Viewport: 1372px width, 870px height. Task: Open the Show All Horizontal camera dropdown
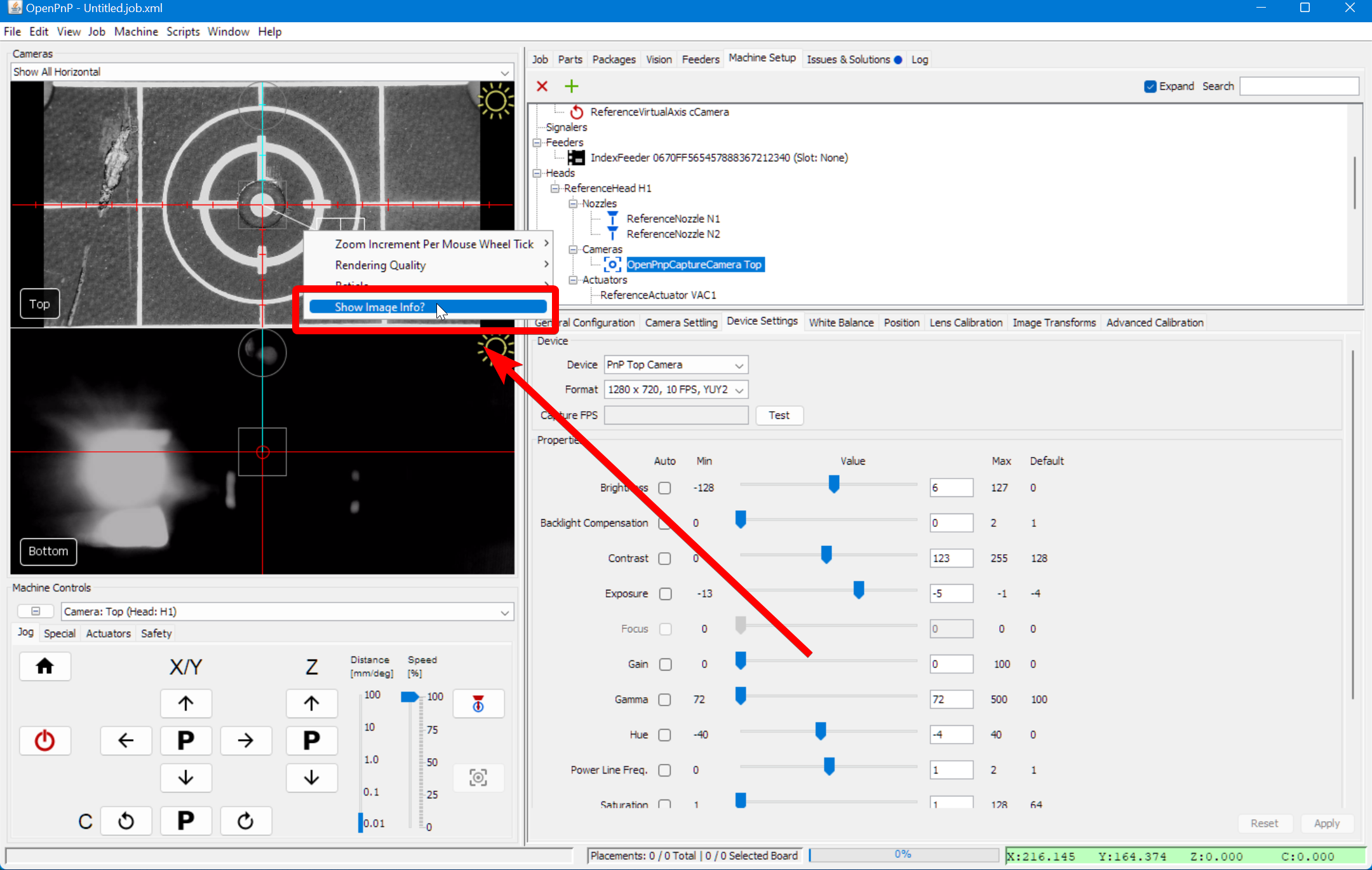tap(504, 71)
